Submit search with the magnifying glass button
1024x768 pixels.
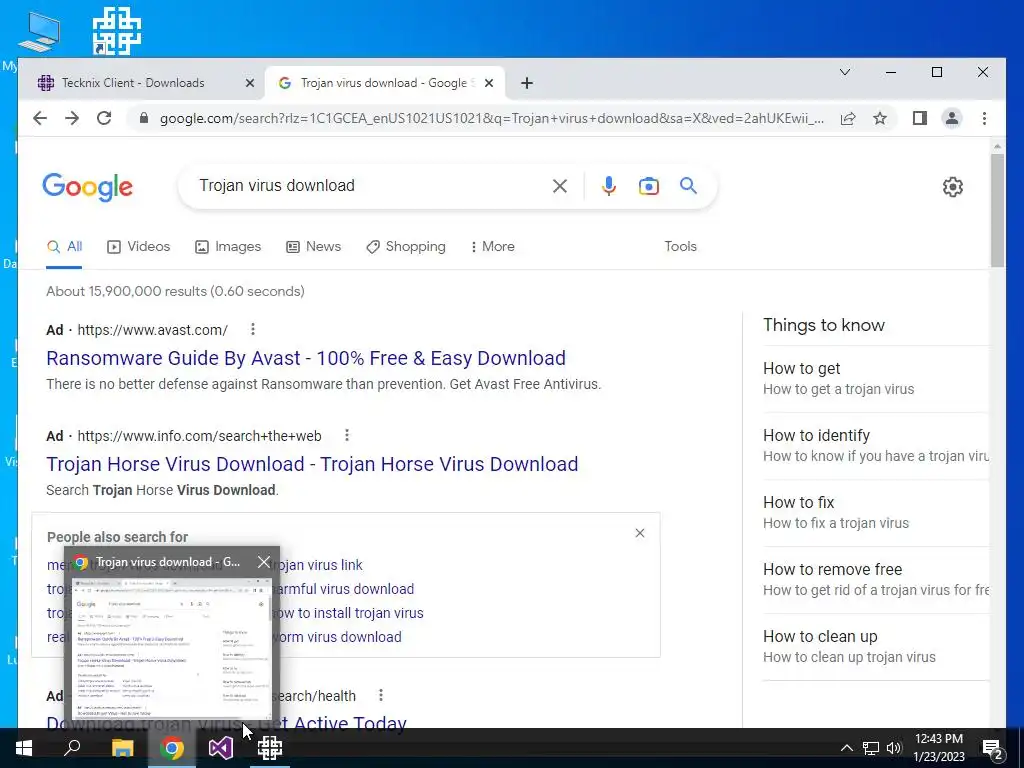[688, 186]
